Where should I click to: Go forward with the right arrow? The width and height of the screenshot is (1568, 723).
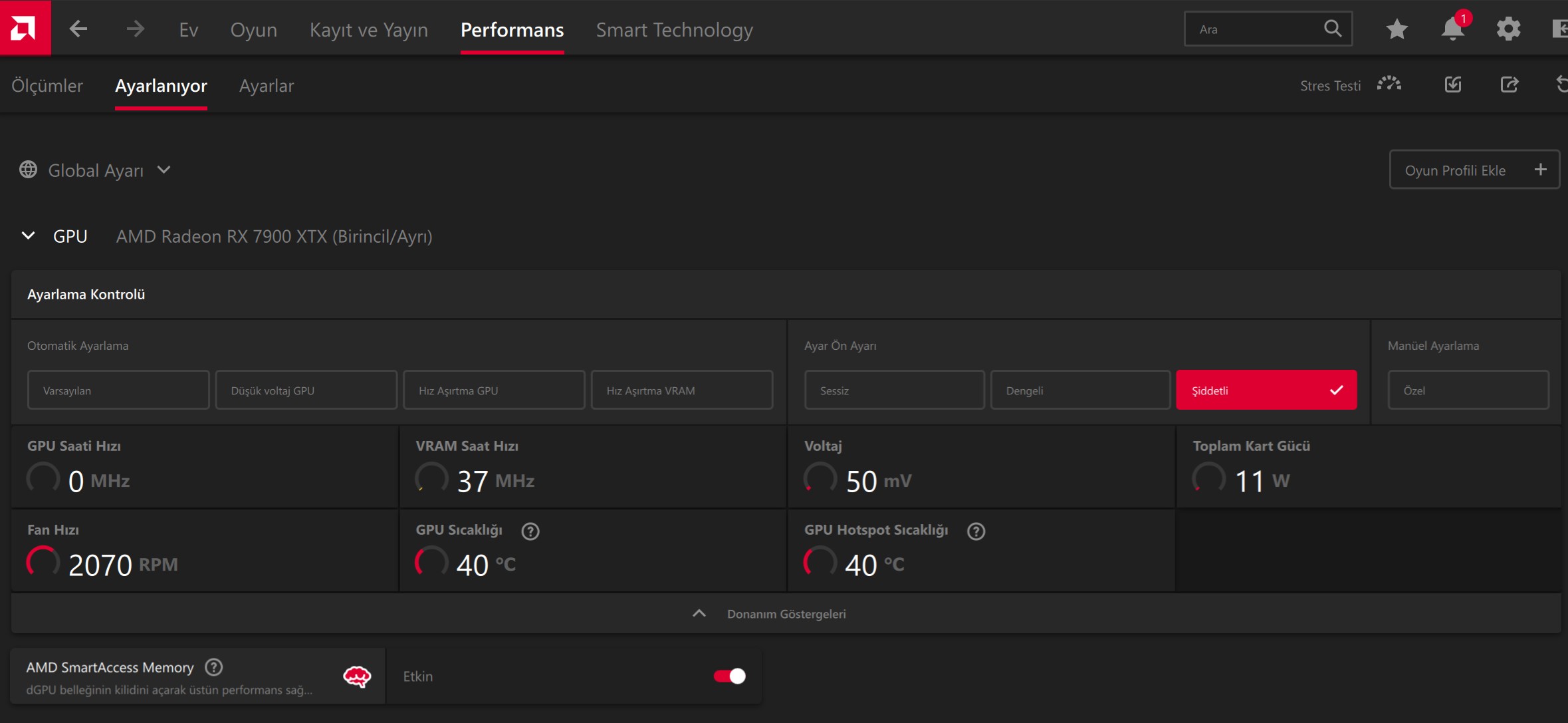tap(135, 29)
